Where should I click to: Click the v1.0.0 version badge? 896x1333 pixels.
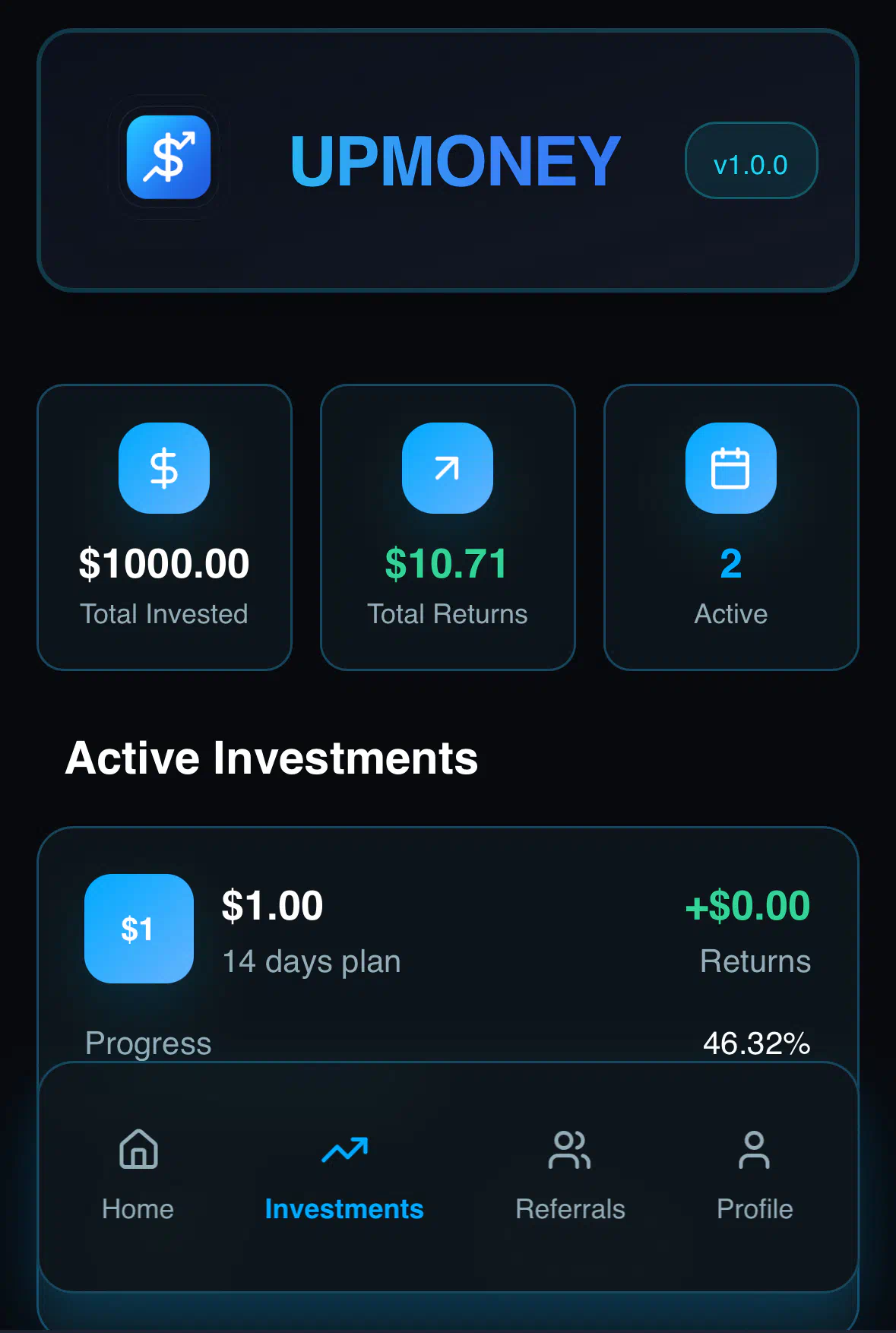click(751, 160)
